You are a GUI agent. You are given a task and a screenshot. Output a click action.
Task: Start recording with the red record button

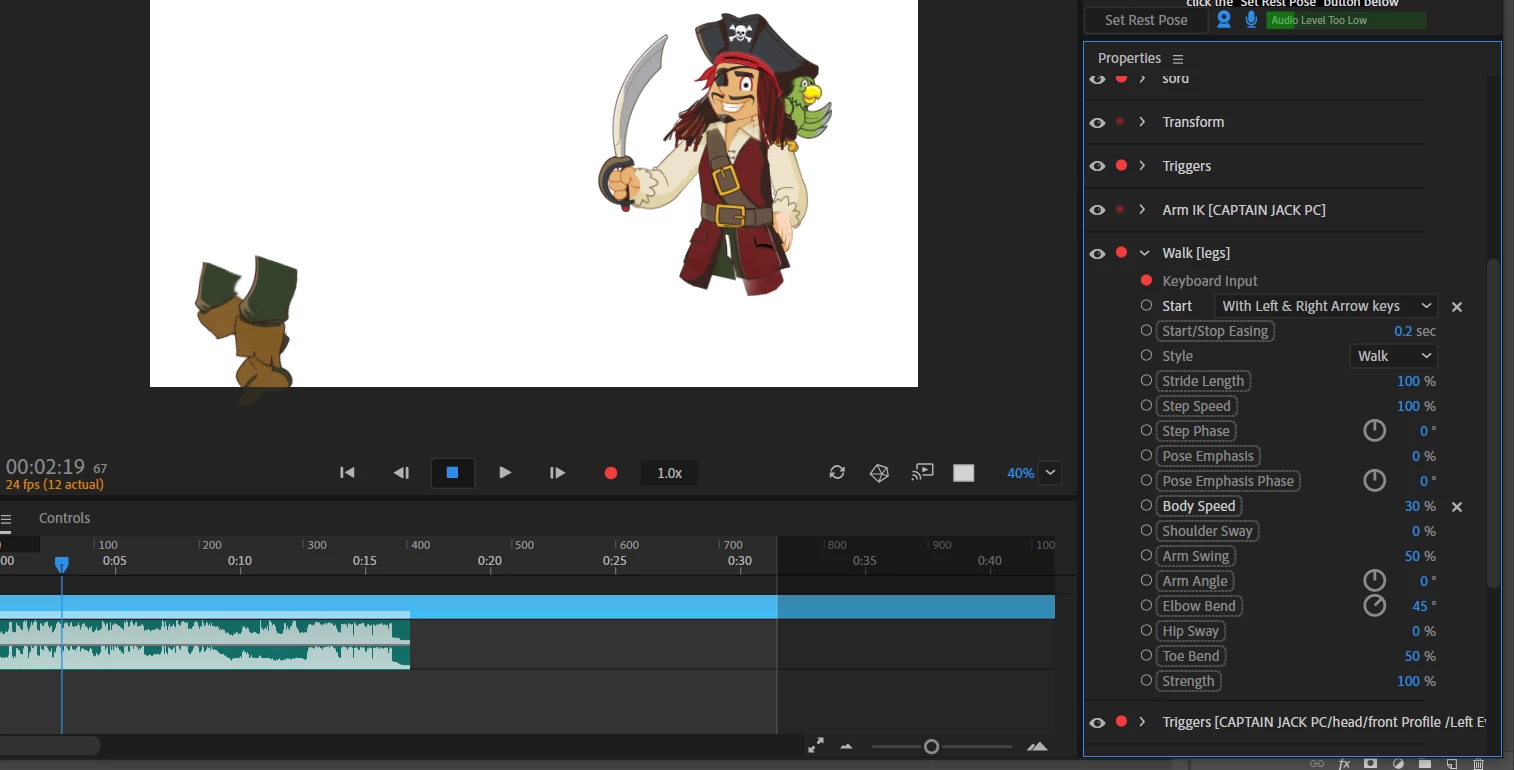pyautogui.click(x=611, y=473)
